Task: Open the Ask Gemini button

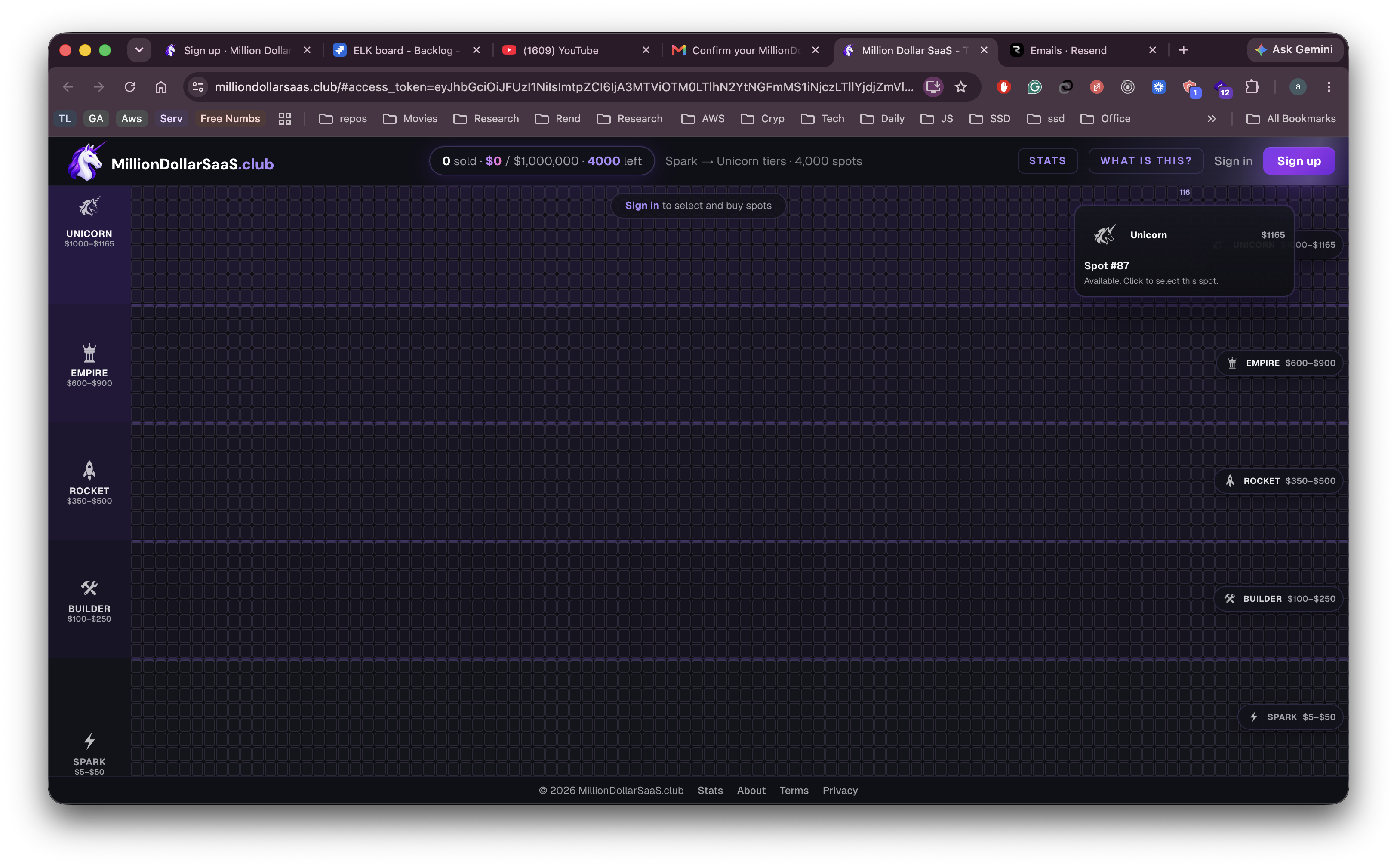Action: click(x=1295, y=50)
